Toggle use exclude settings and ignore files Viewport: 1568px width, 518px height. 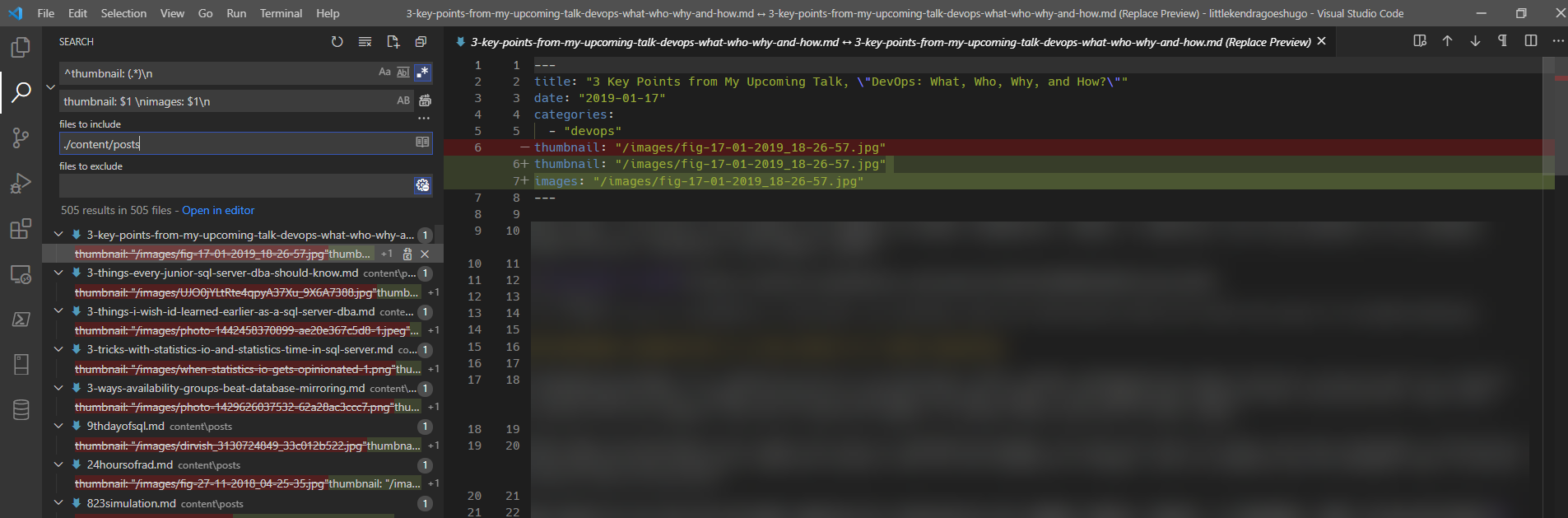[x=422, y=185]
